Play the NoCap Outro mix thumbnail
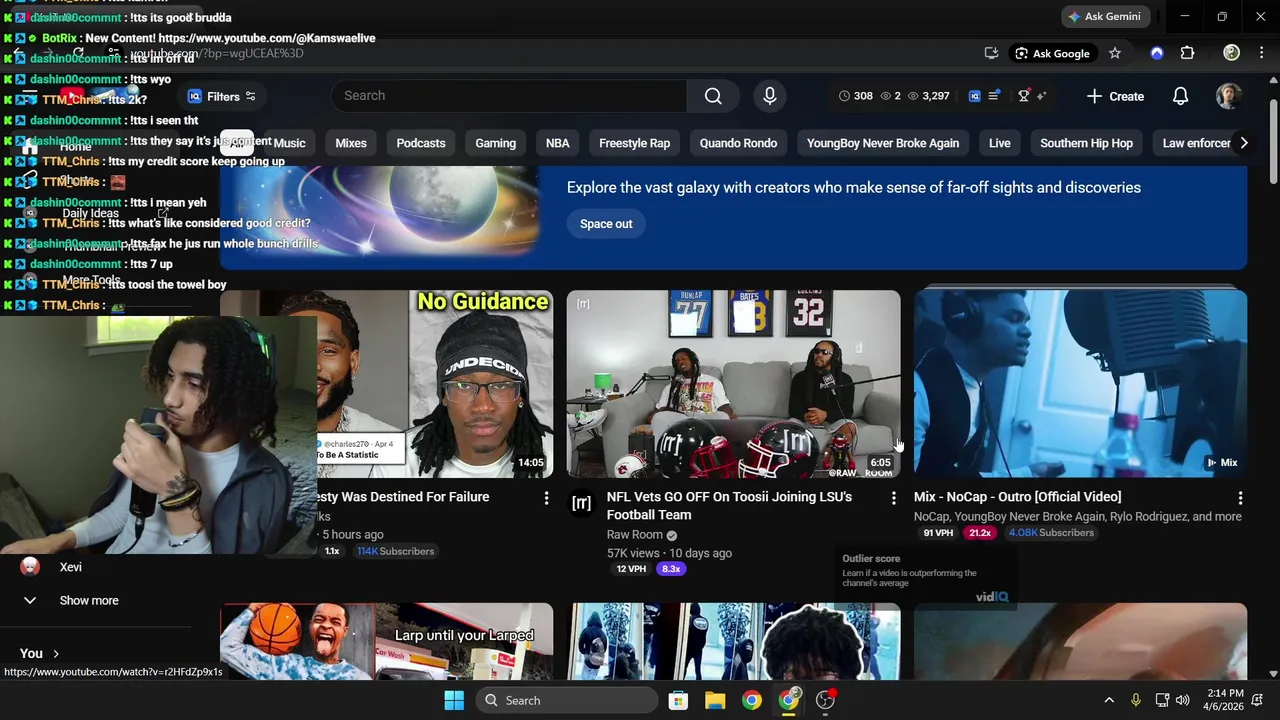The height and width of the screenshot is (720, 1280). 1080,384
